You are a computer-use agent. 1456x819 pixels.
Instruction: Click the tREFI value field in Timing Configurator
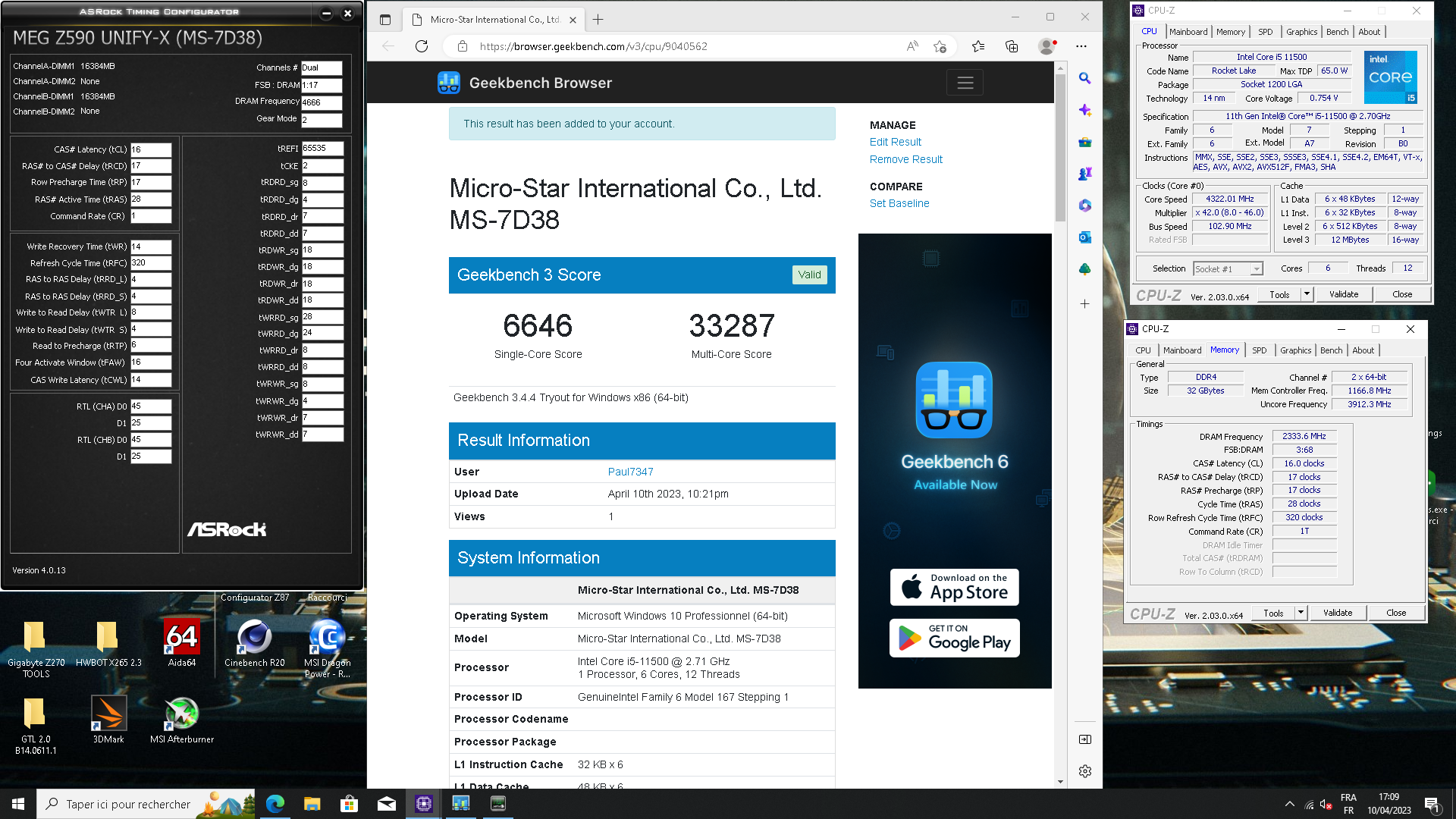[x=323, y=149]
